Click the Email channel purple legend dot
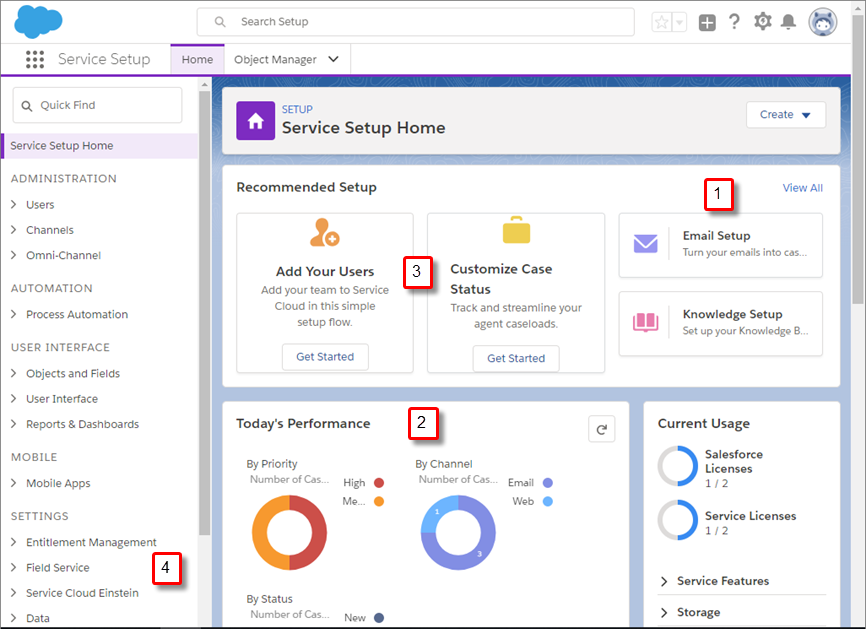The image size is (866, 629). pyautogui.click(x=548, y=483)
